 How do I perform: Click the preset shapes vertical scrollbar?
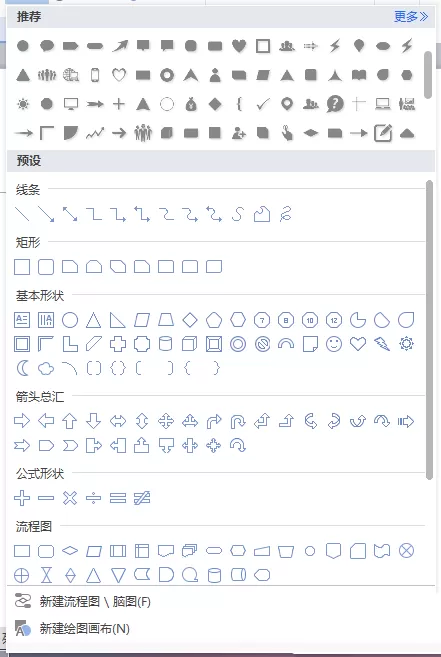429,330
